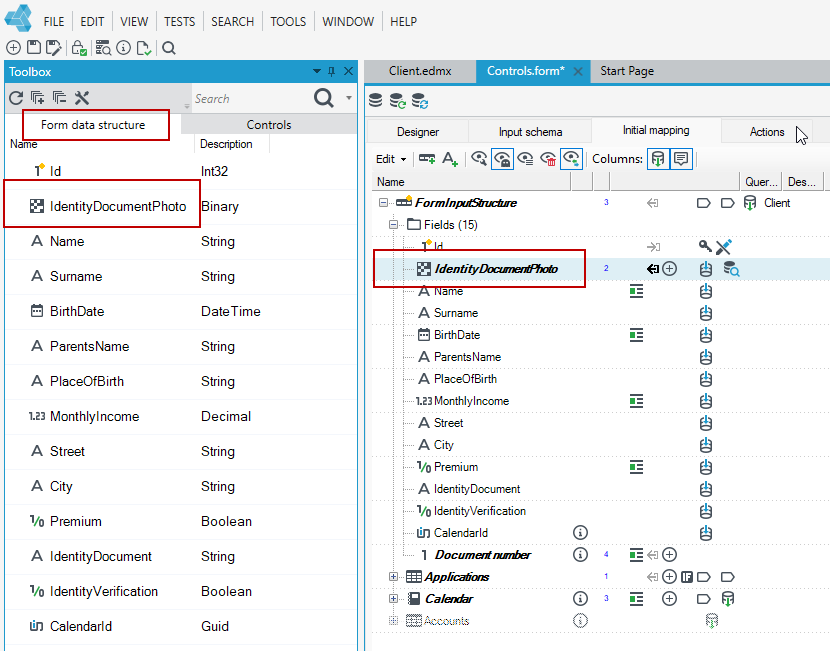830x651 pixels.
Task: Toggle the eye with list lines filter
Action: [525, 159]
